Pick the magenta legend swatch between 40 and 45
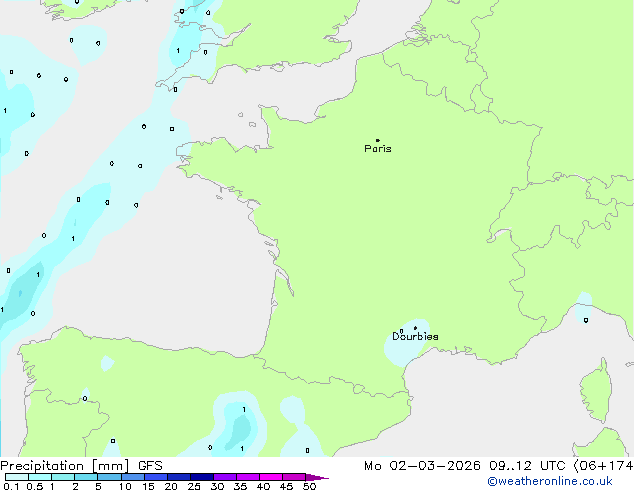This screenshot has width=634, height=490. (271, 477)
